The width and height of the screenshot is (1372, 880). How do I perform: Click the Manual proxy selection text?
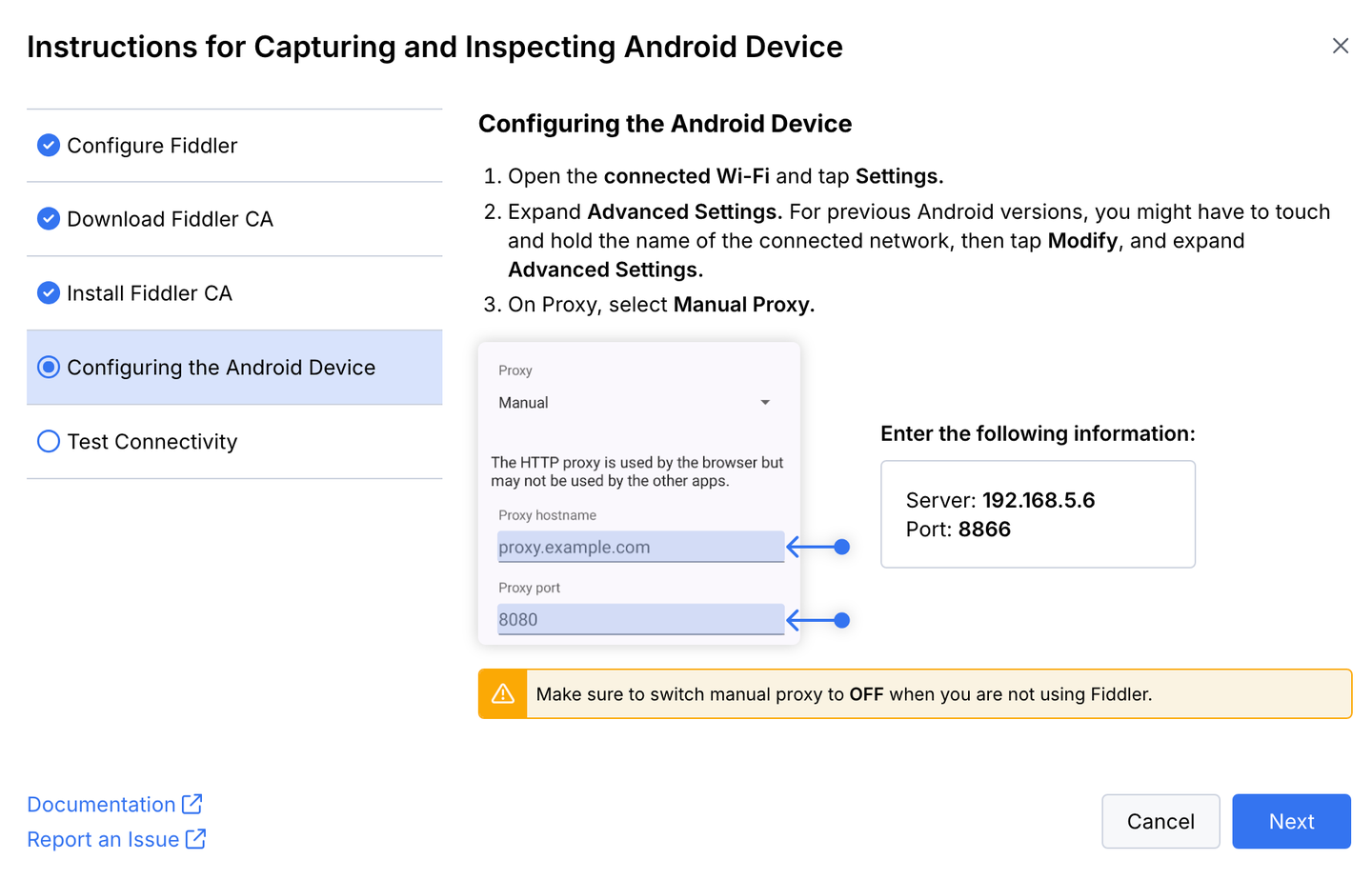[x=523, y=403]
